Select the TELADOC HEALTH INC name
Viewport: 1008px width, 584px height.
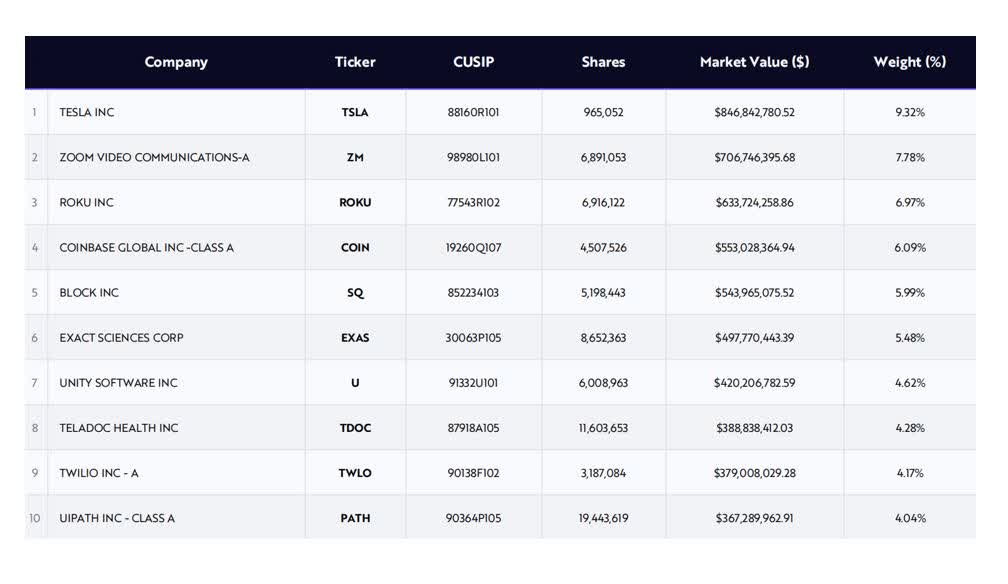pyautogui.click(x=119, y=428)
